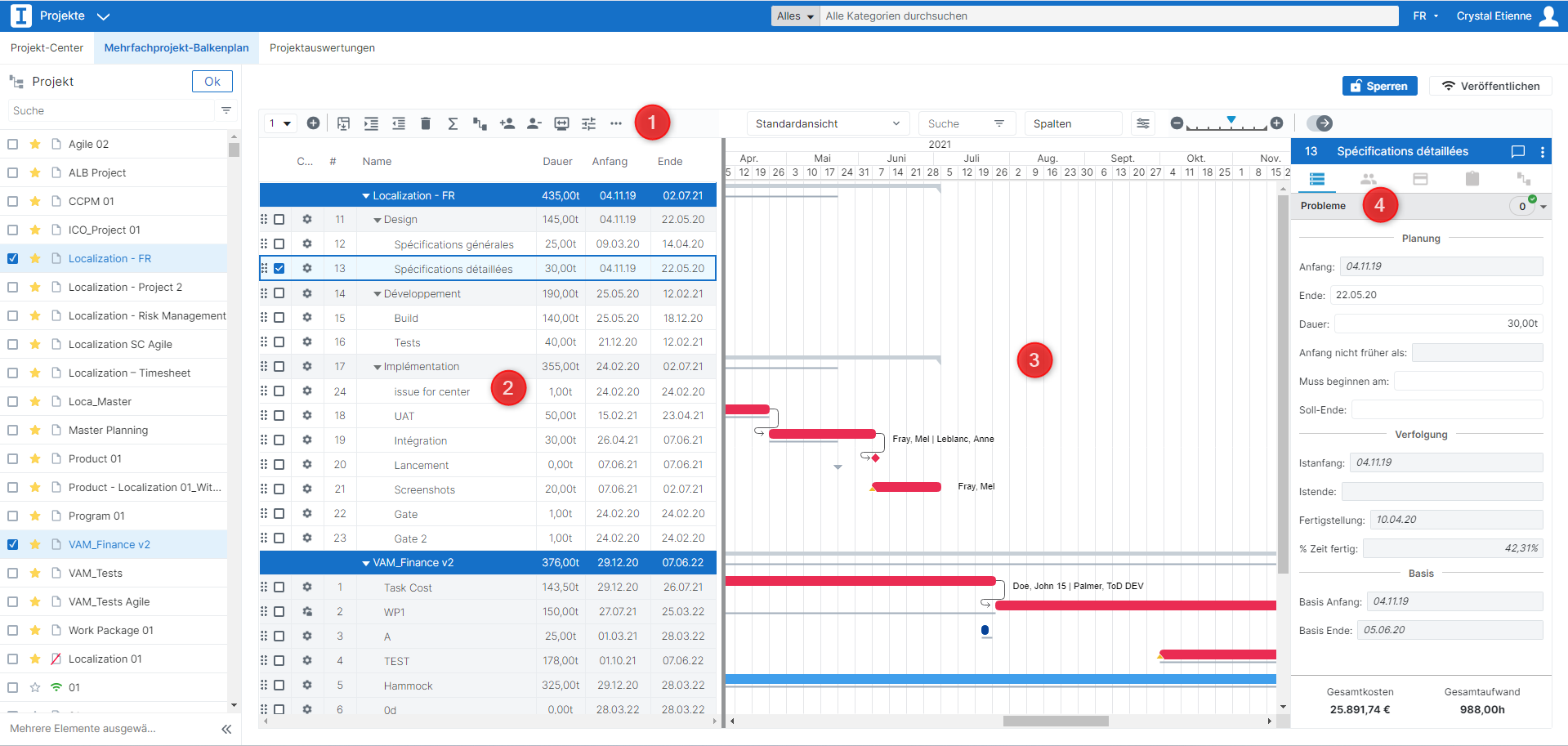Image resolution: width=1568 pixels, height=746 pixels.
Task: Toggle the details panel switch
Action: click(x=1319, y=123)
